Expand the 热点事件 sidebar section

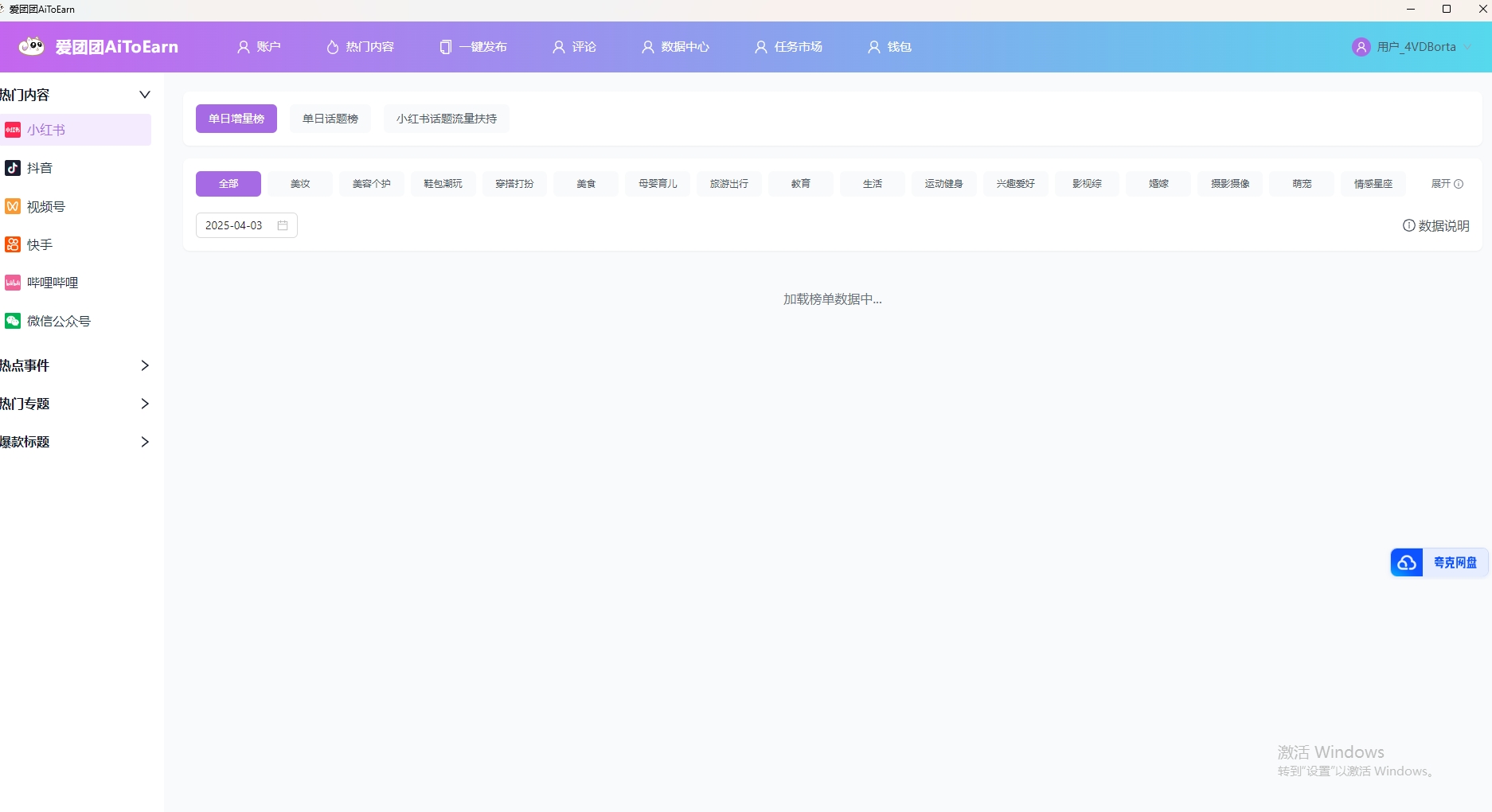(144, 365)
